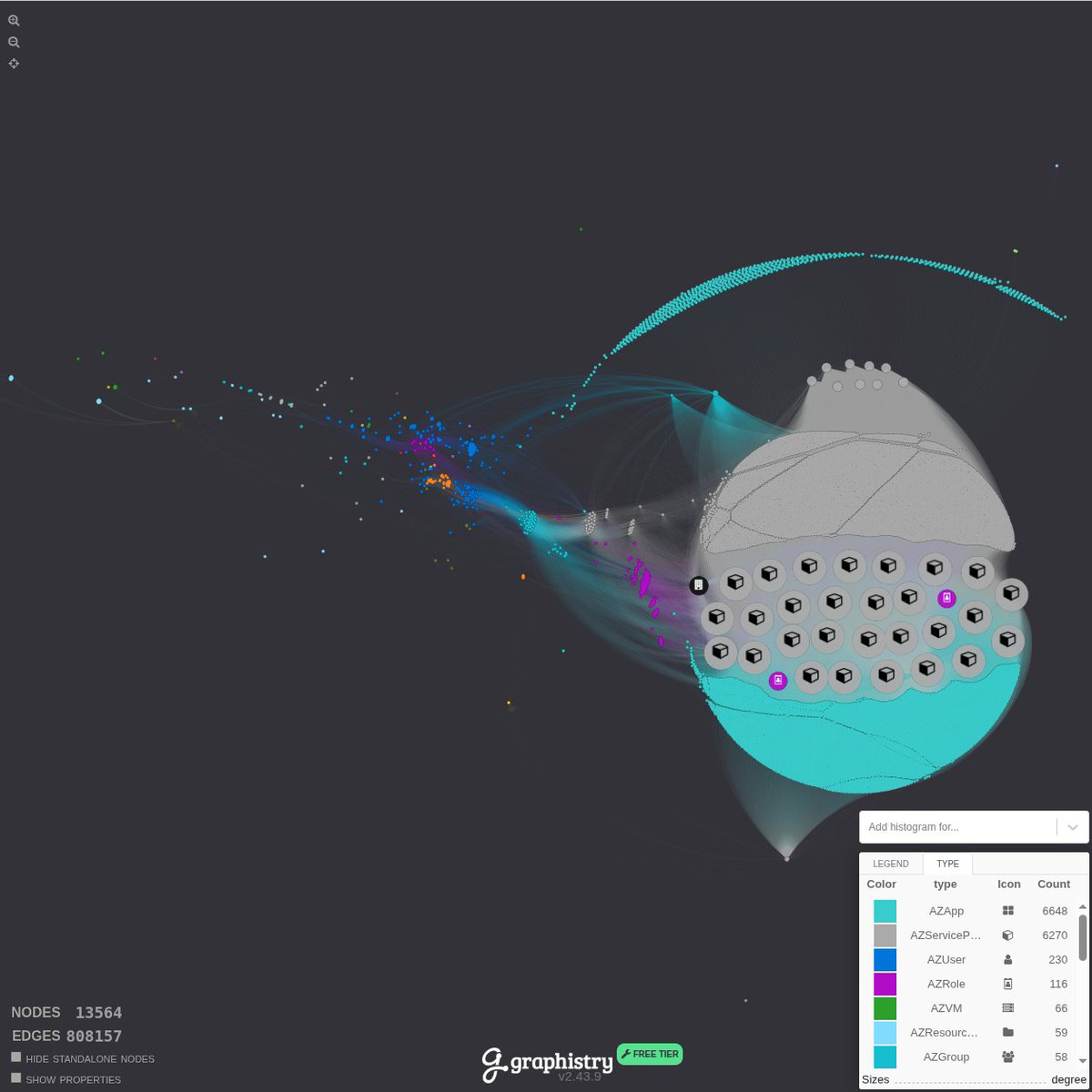This screenshot has width=1092, height=1092.
Task: Open the Add Histogram dropdown chevron
Action: 1072,827
